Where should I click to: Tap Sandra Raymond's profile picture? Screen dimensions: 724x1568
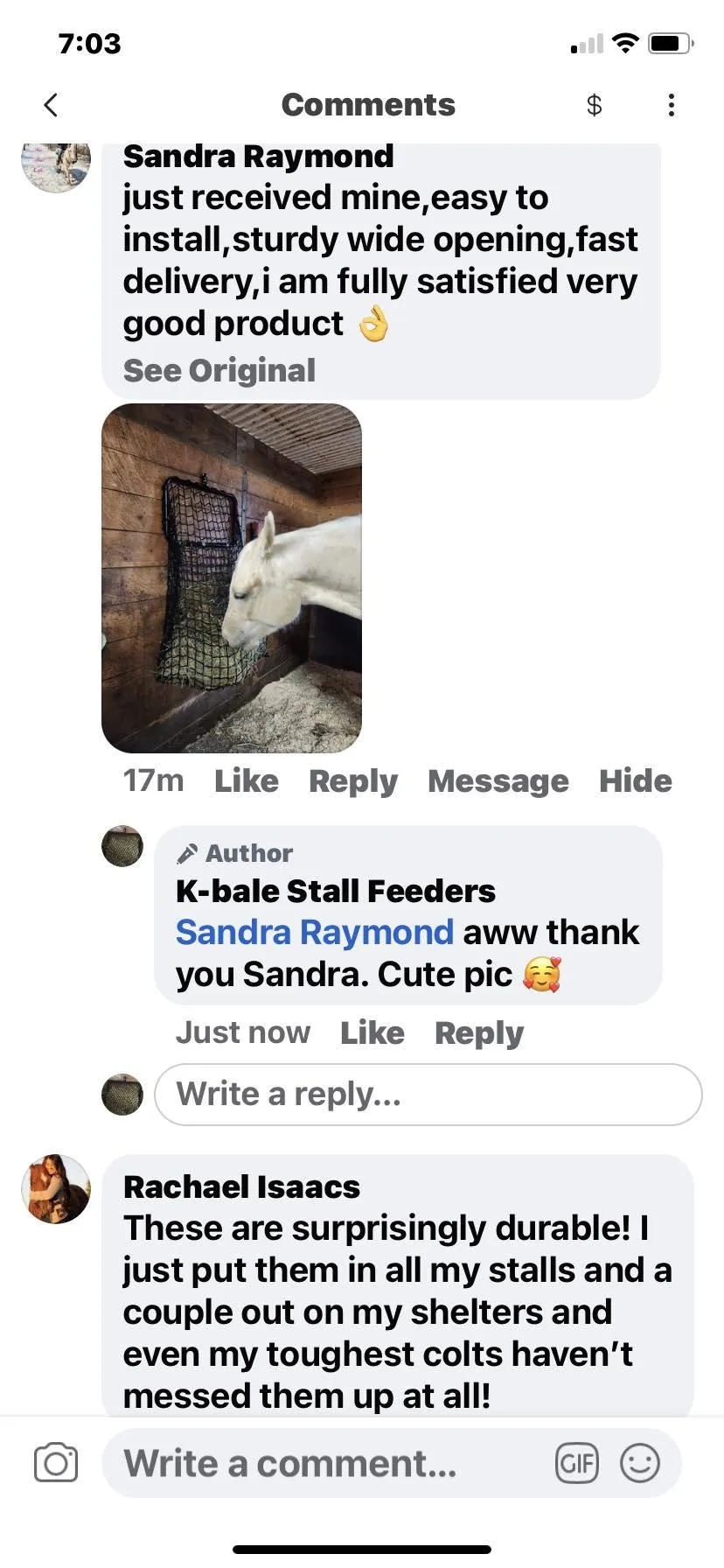click(56, 164)
